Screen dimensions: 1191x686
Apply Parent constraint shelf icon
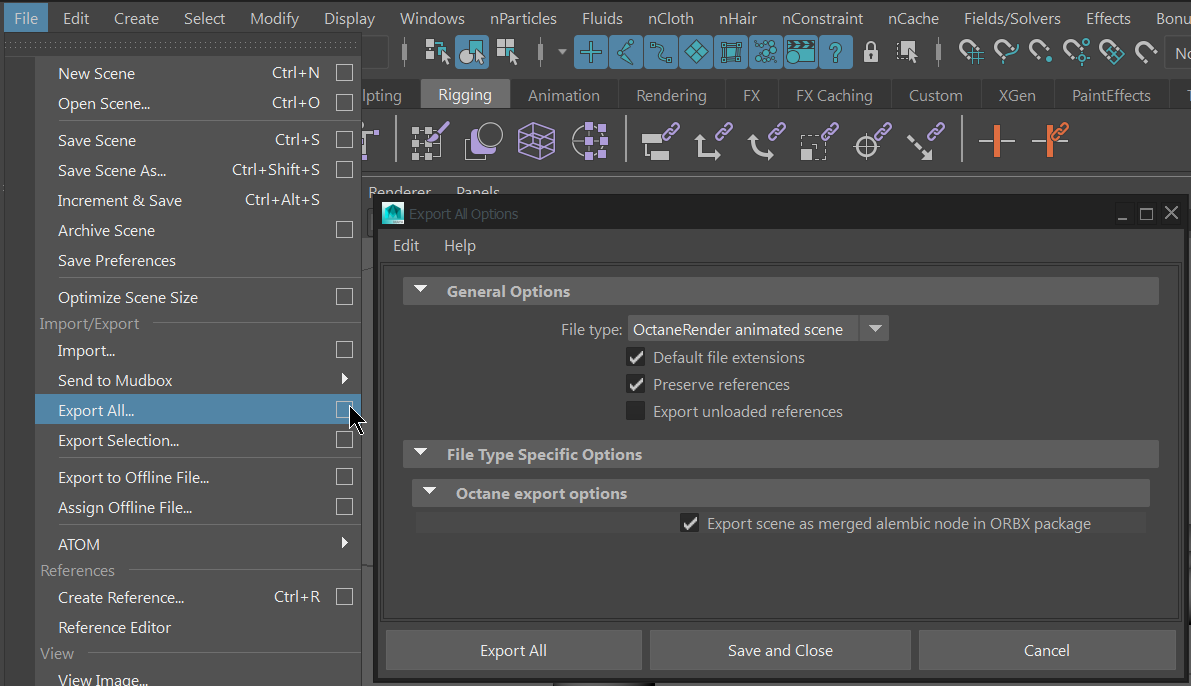click(659, 141)
